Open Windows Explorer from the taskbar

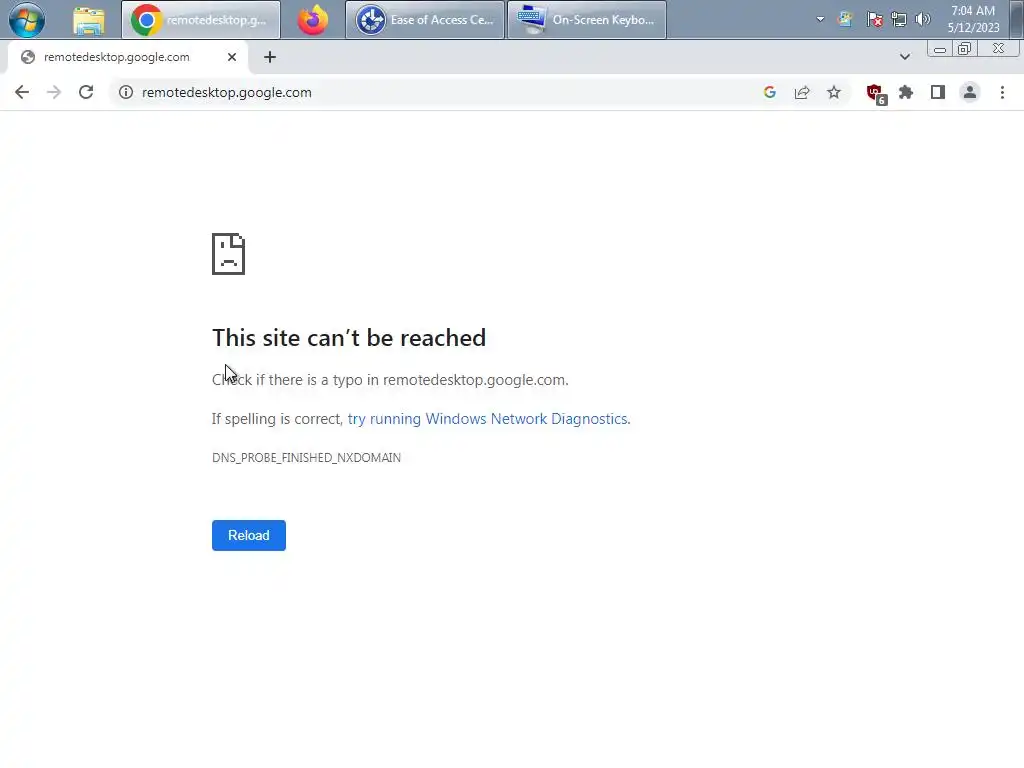click(89, 20)
